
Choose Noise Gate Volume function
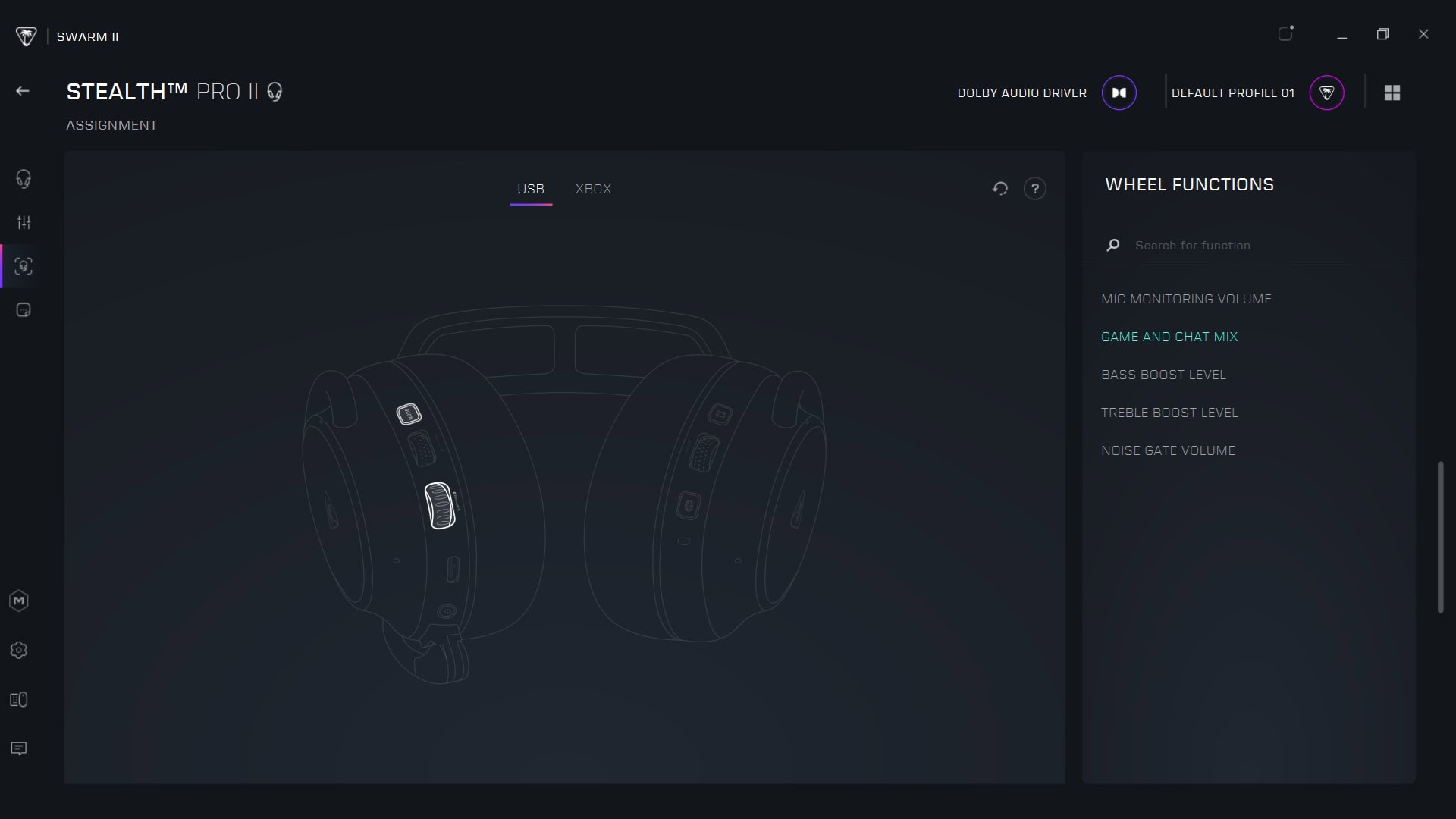tap(1168, 450)
